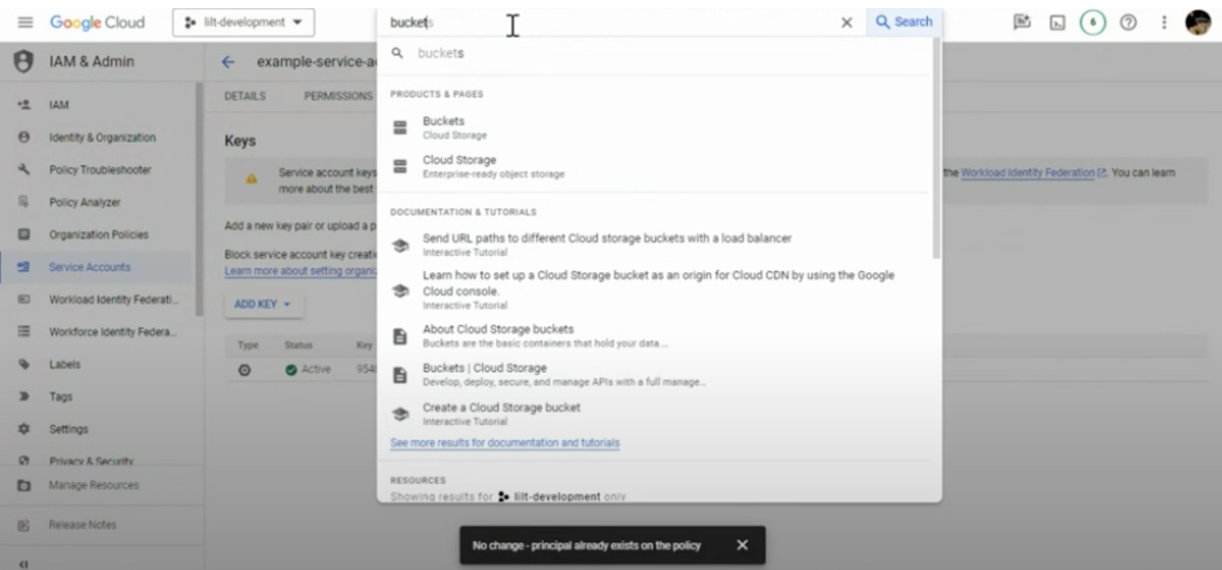Open Create a Cloud Storage bucket tutorial
The image size is (1222, 570).
coord(655,413)
